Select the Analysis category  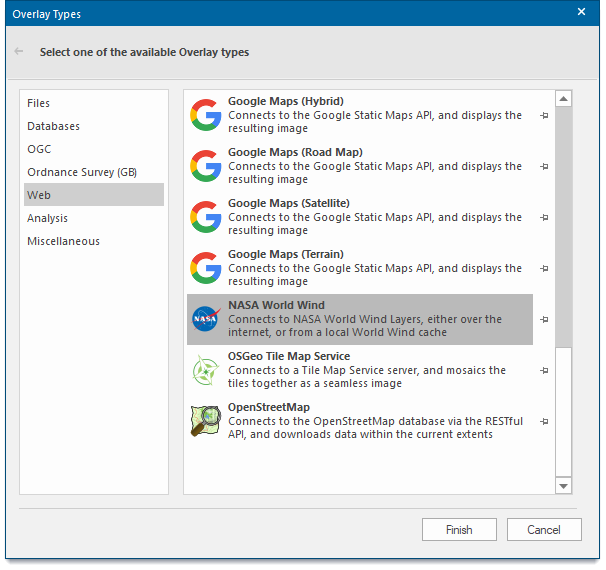pyautogui.click(x=94, y=218)
